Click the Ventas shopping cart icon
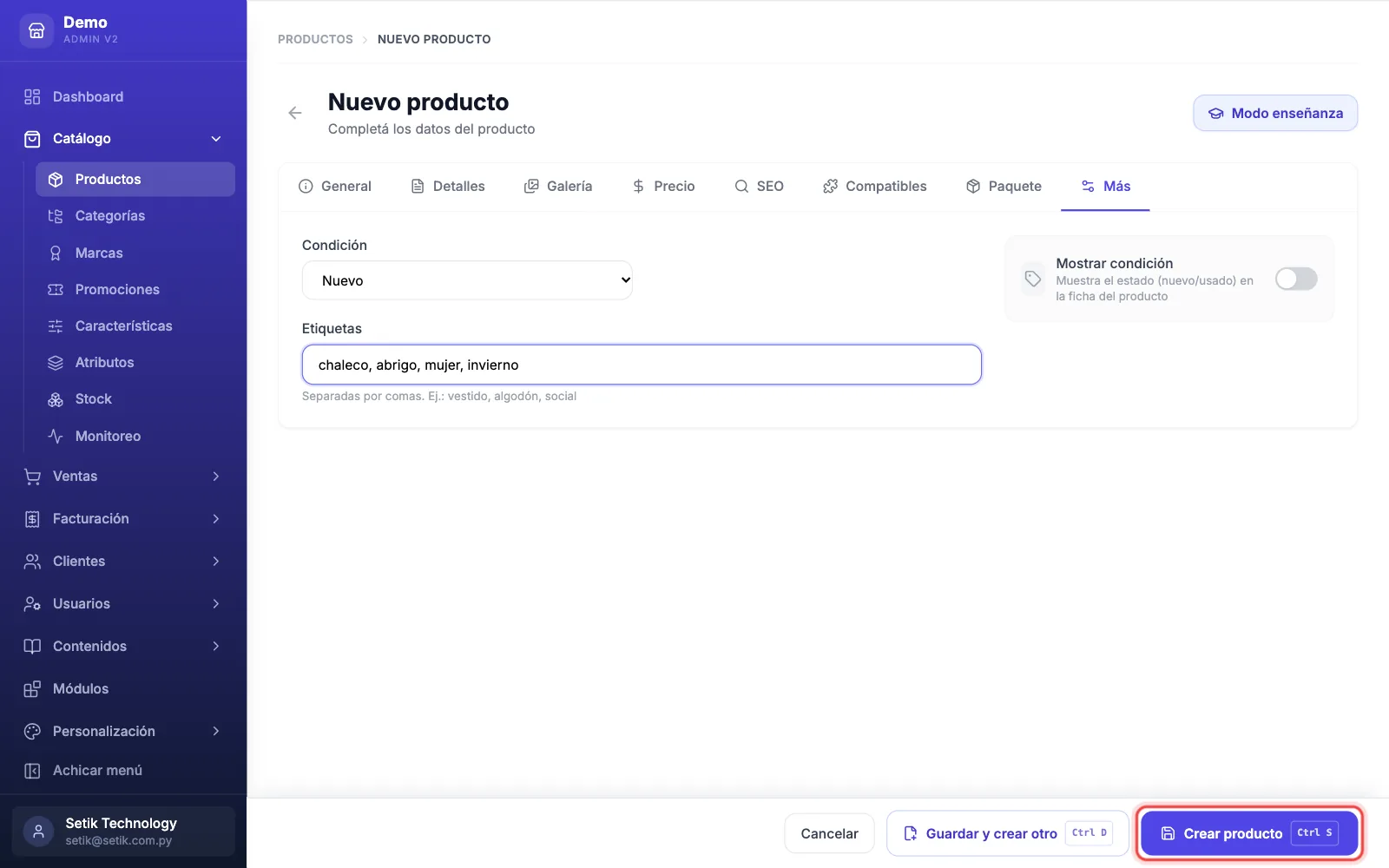 (x=32, y=477)
